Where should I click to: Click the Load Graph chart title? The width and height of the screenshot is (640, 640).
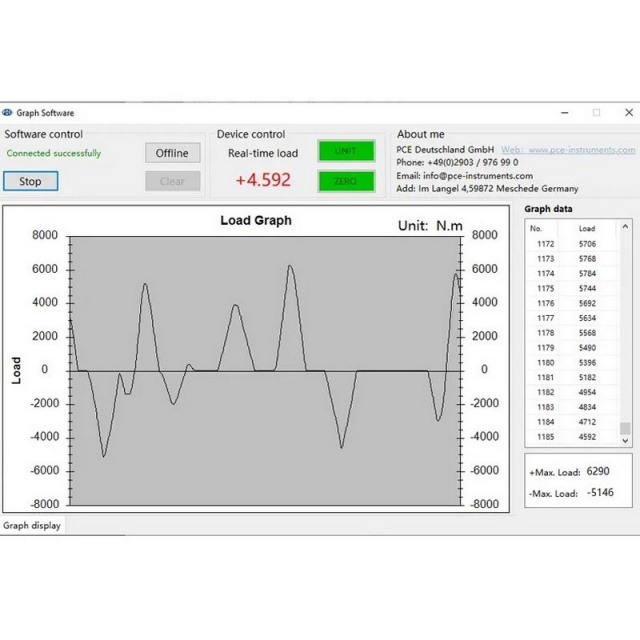pyautogui.click(x=256, y=220)
